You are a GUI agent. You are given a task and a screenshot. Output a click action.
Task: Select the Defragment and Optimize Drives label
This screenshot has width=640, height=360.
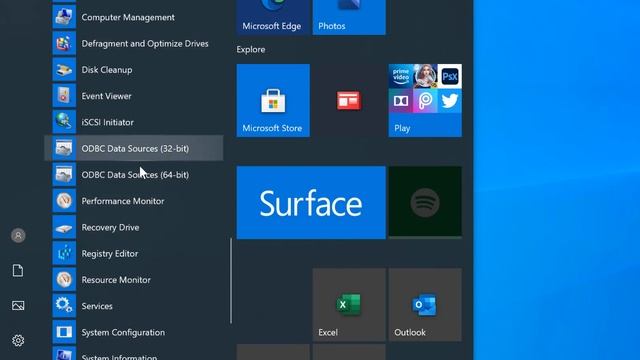click(145, 43)
